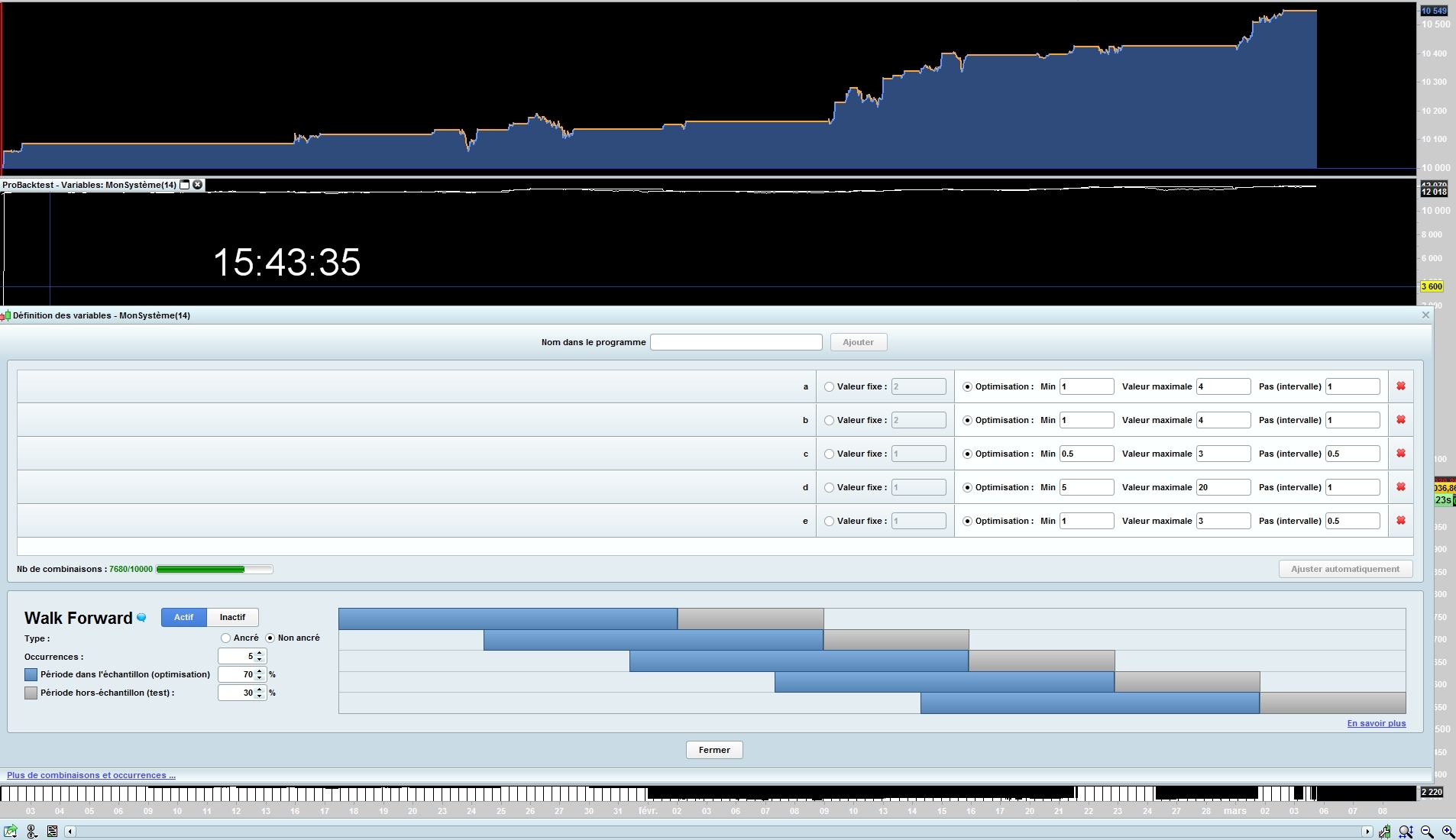Choose Ancré walk forward type
The height and width of the screenshot is (840, 1456).
click(x=225, y=638)
